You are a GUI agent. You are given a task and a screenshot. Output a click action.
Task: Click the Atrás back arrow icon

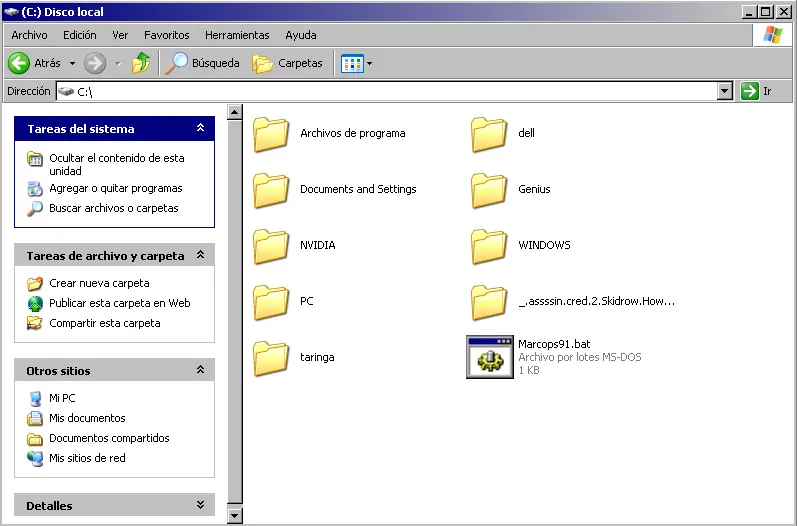point(19,63)
